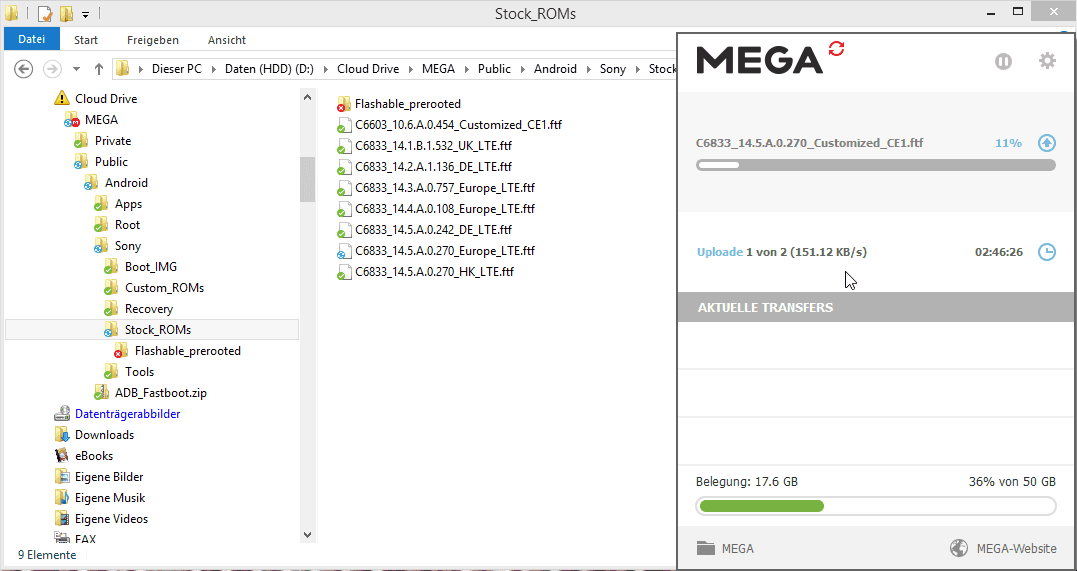The image size is (1077, 571).
Task: Select C6833_14.2.A.1.136_DE_LTE.ftf file
Action: (x=433, y=166)
